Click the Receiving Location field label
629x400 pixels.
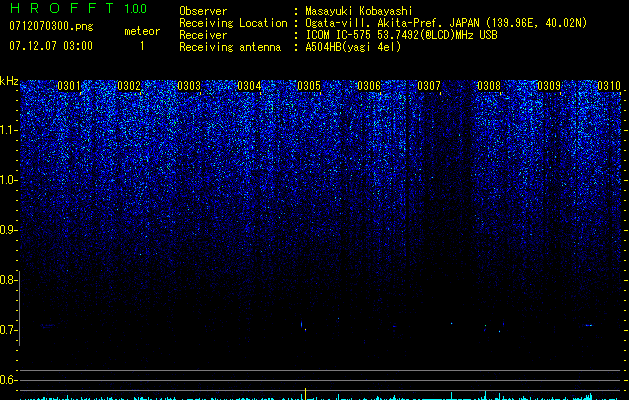(x=233, y=23)
